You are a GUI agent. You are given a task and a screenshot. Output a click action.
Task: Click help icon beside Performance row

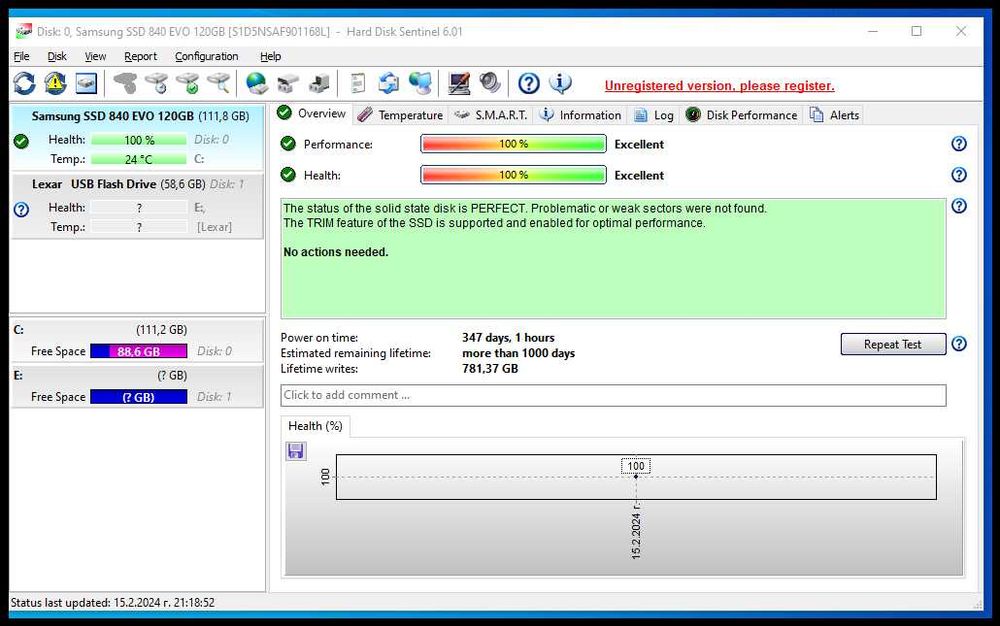click(x=959, y=144)
